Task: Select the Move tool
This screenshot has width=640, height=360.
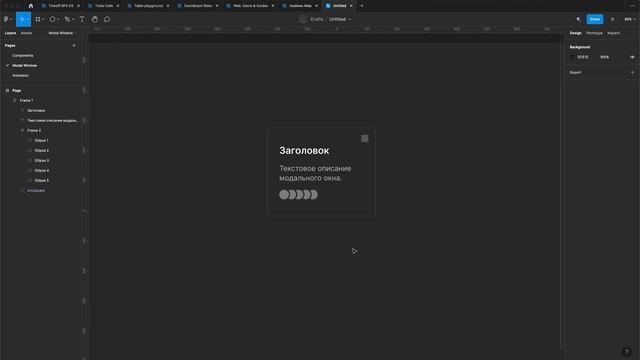Action: point(22,19)
